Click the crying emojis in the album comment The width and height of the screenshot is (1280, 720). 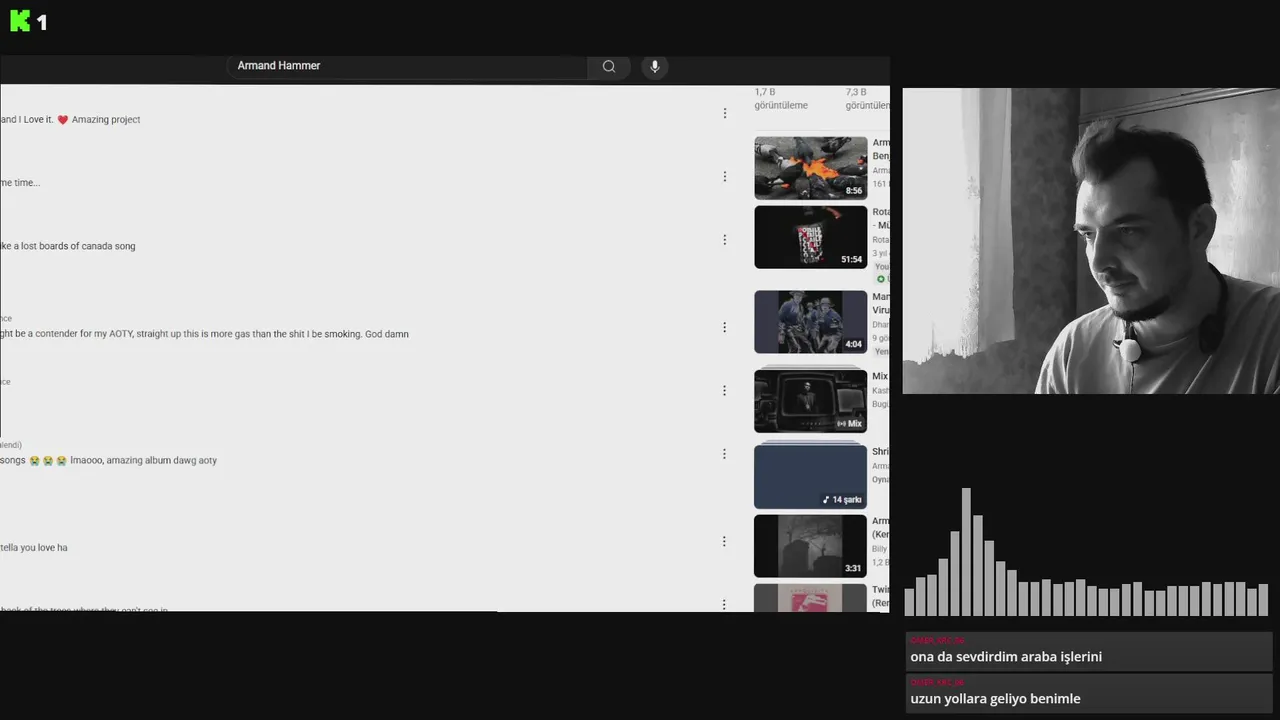48,461
